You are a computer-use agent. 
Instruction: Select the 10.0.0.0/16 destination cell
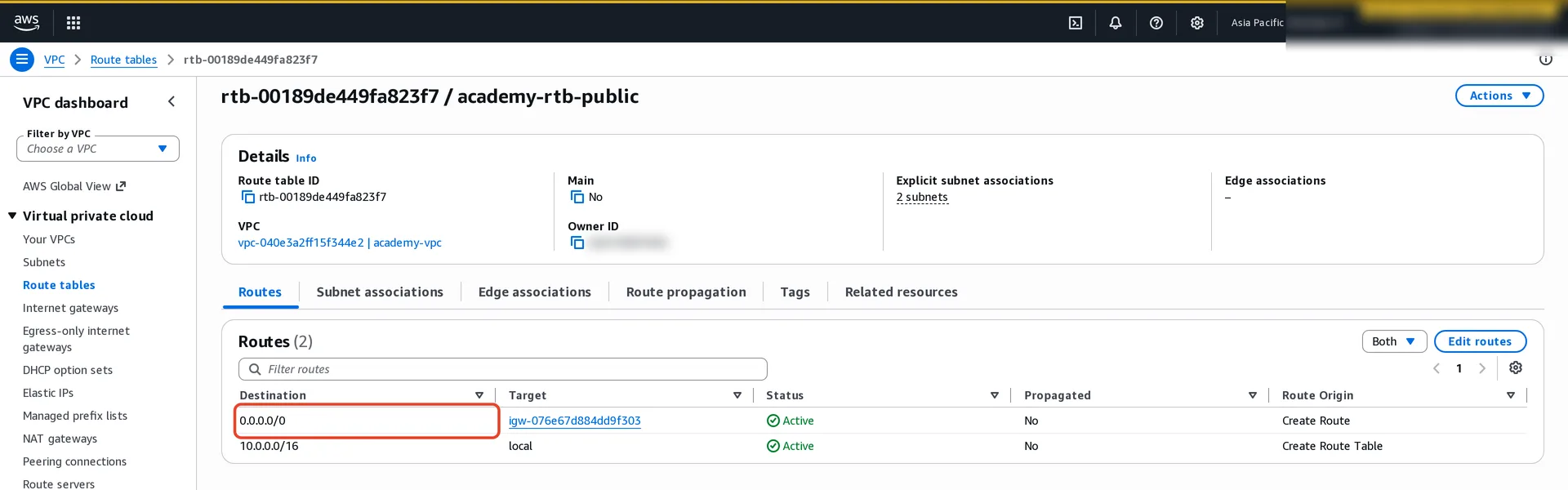click(269, 446)
